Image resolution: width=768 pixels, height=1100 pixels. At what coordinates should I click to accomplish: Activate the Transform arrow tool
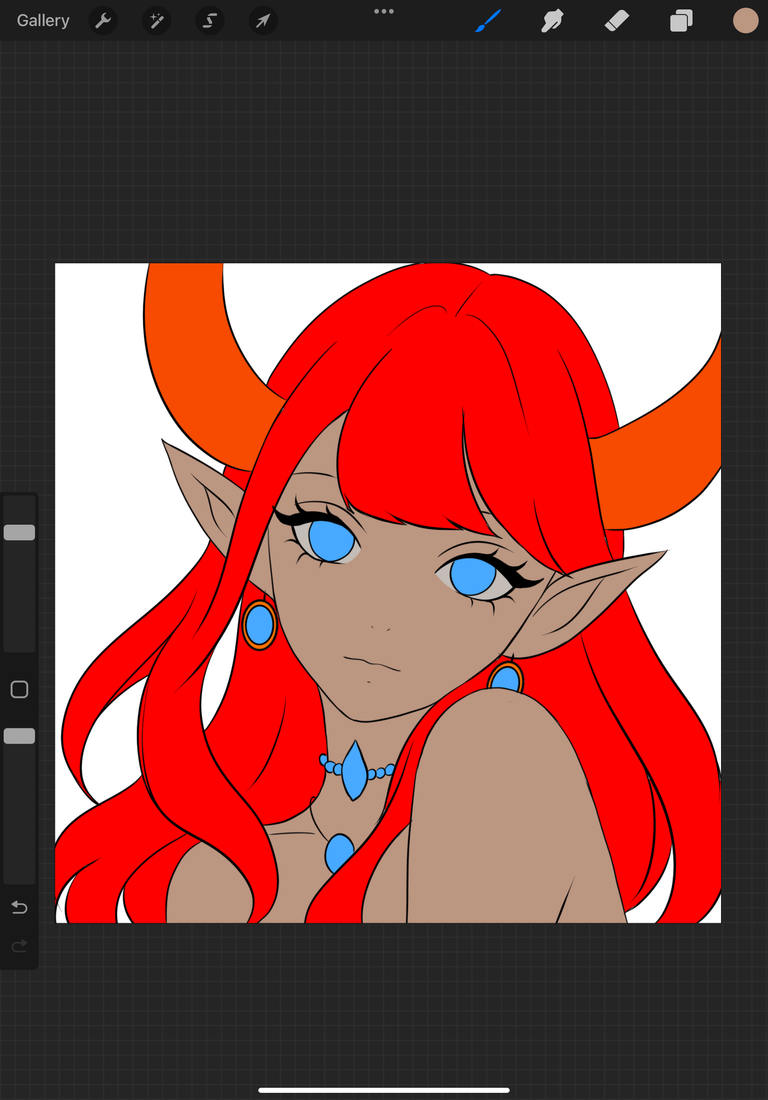[263, 21]
